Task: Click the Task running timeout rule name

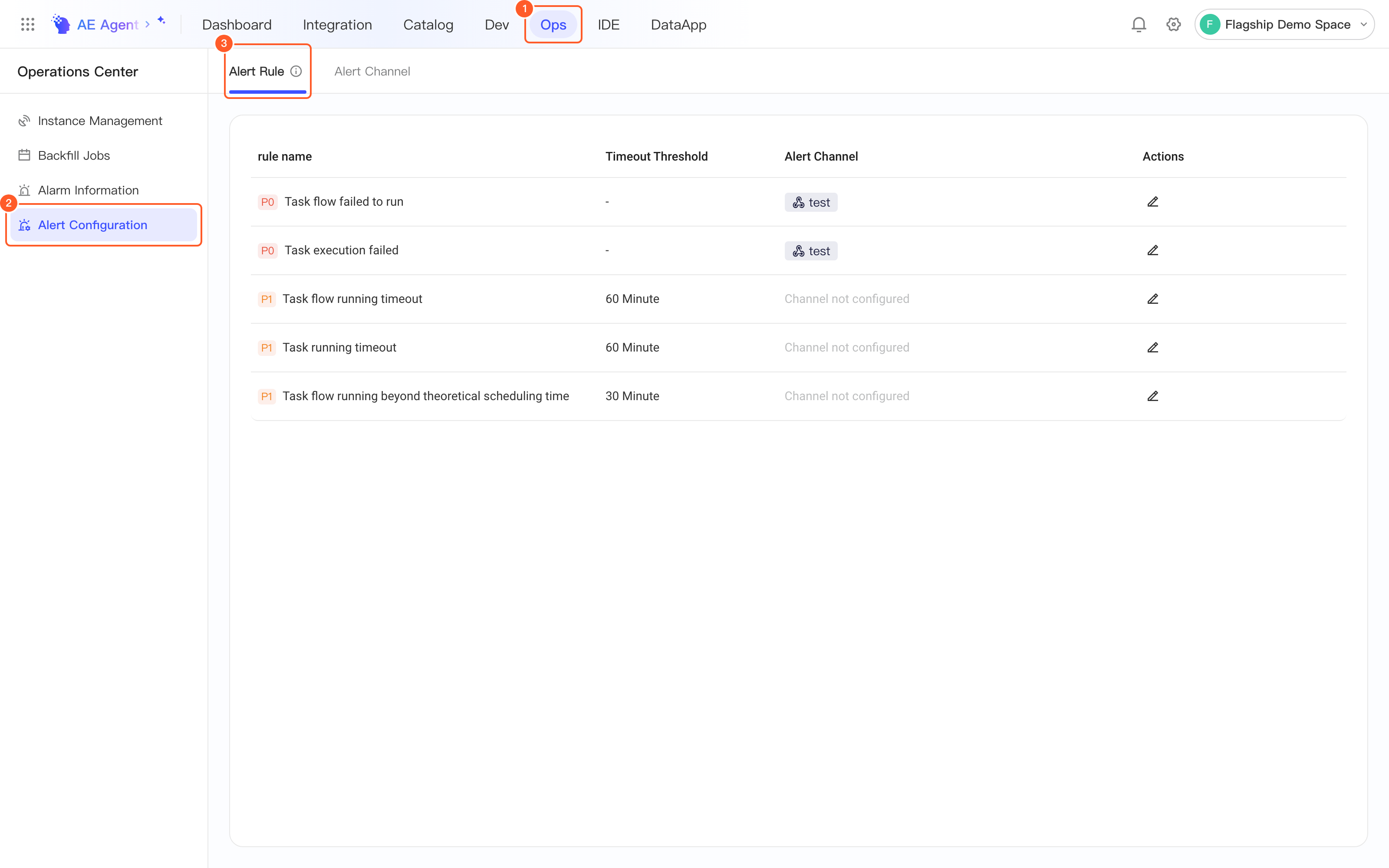Action: click(x=339, y=347)
